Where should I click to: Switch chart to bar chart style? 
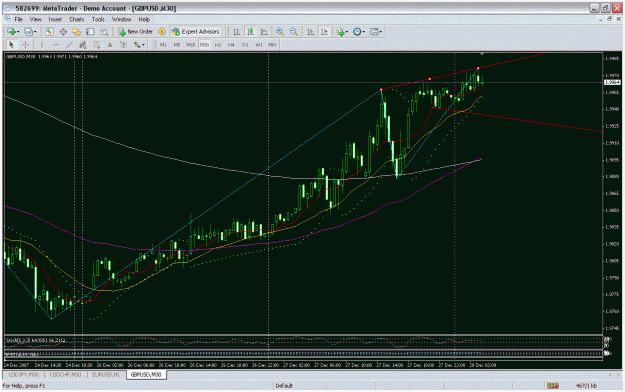click(x=236, y=32)
